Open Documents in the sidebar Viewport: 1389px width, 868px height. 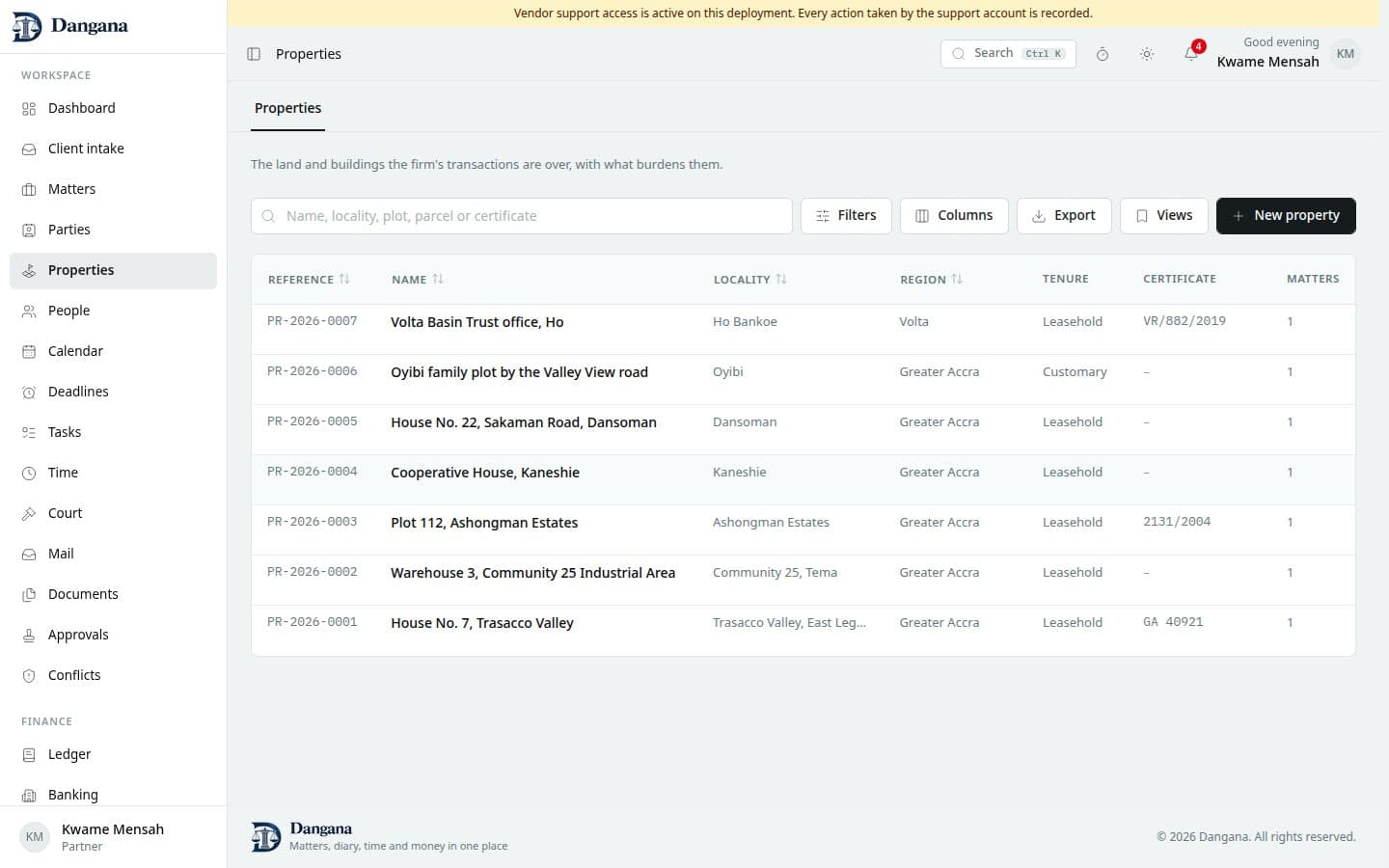[x=113, y=594]
